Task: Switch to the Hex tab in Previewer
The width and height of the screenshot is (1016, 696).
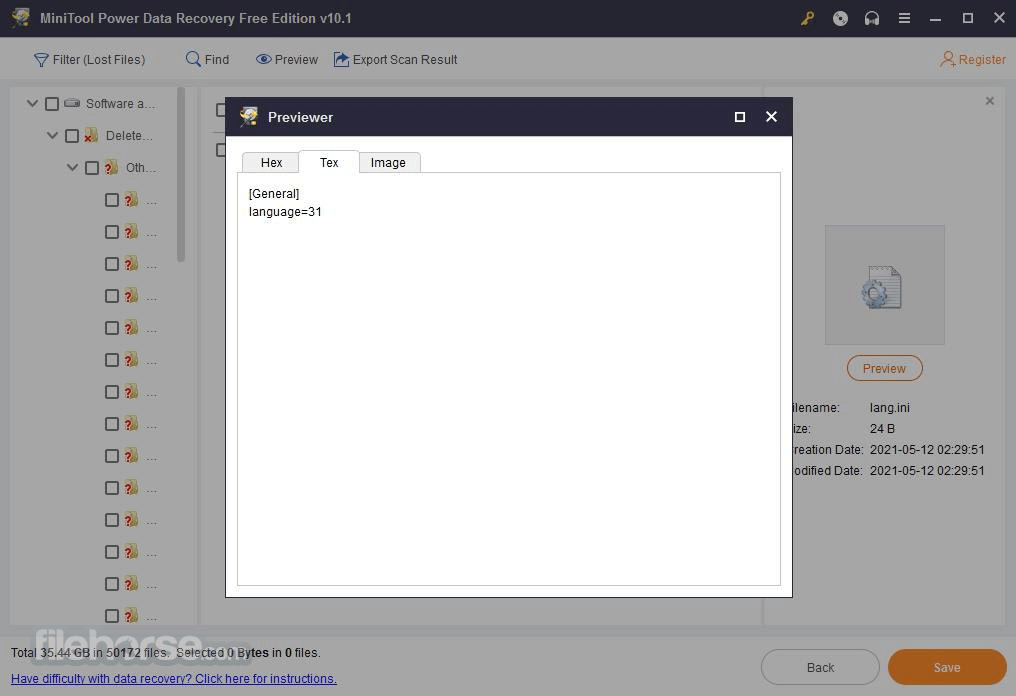Action: tap(271, 163)
